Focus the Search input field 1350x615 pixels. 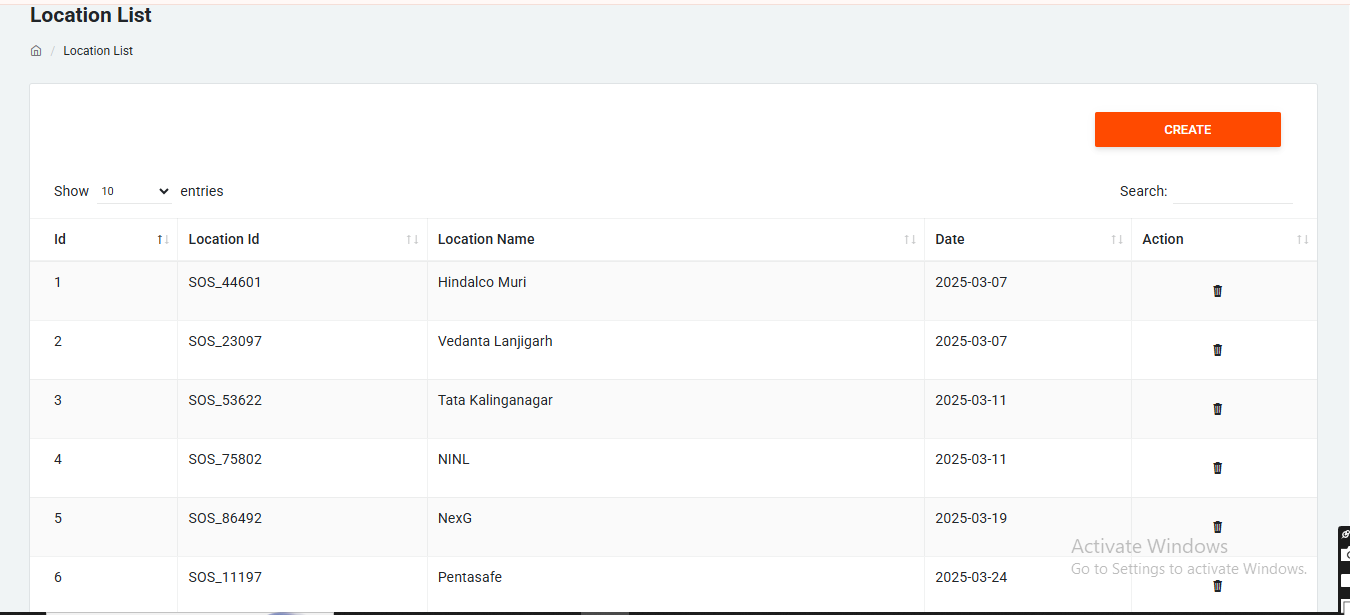point(1232,191)
